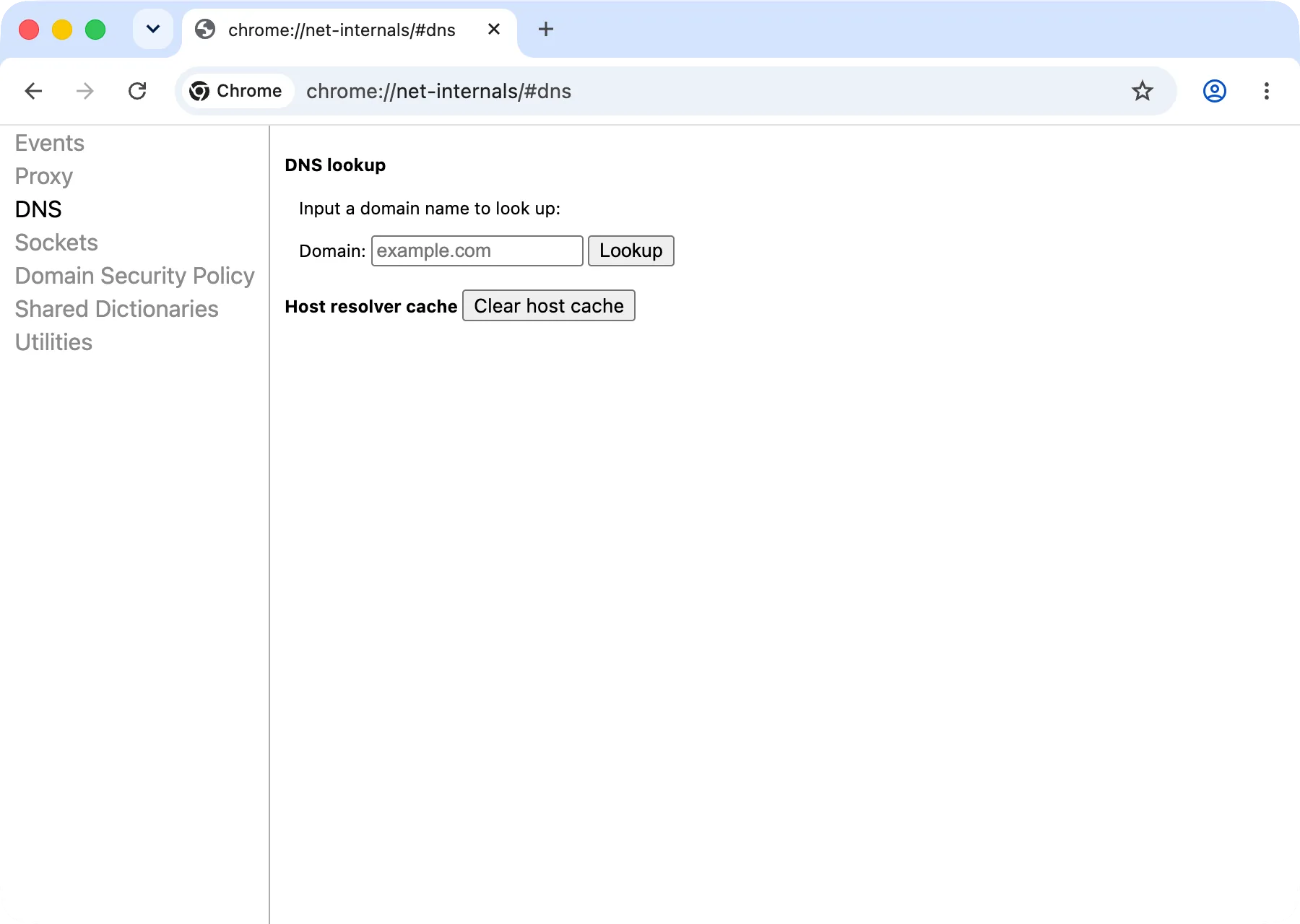Expand the tab search dropdown chevron
The image size is (1300, 924).
[153, 30]
